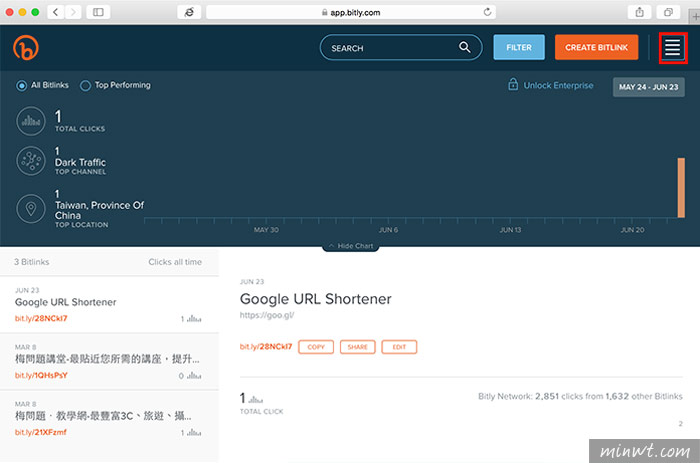Open the hamburger menu icon
The height and width of the screenshot is (463, 700).
pos(673,47)
